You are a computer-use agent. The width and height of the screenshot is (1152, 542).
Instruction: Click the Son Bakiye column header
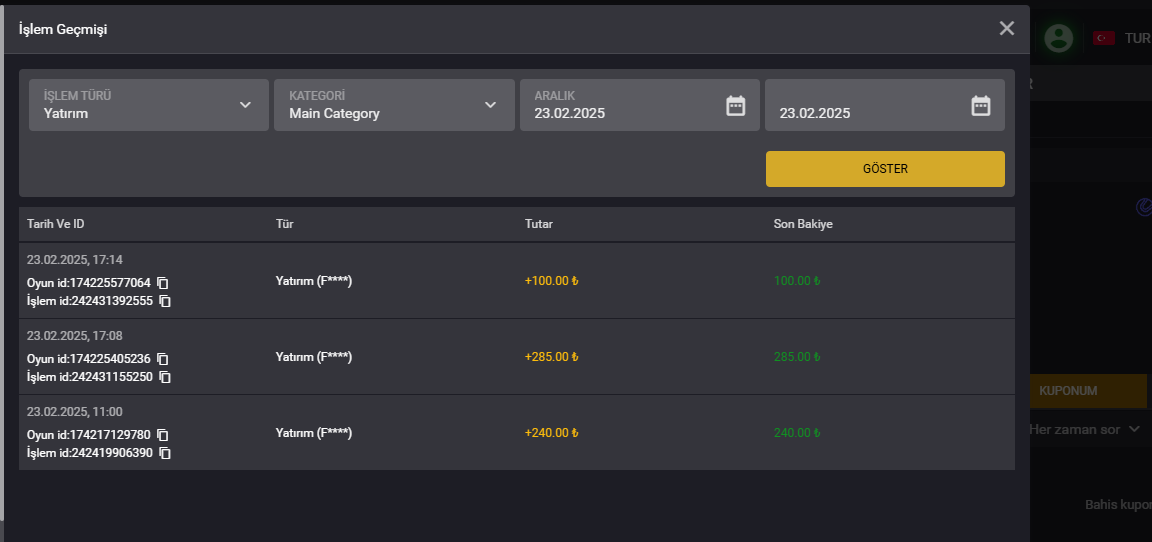tap(803, 224)
